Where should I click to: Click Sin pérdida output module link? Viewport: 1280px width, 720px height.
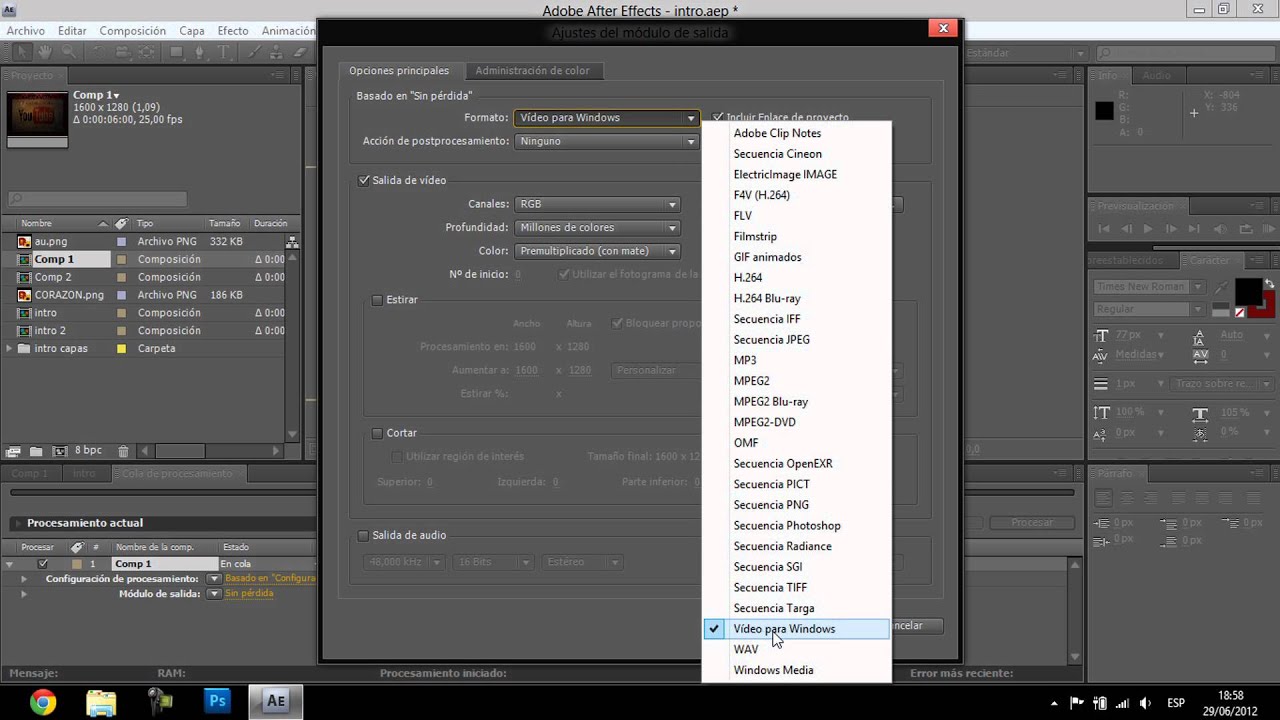249,594
